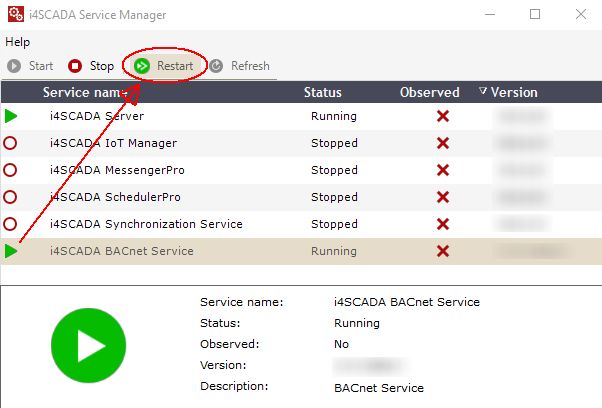602x408 pixels.
Task: Click Observed X mark for SchedulerPro
Action: pos(443,197)
